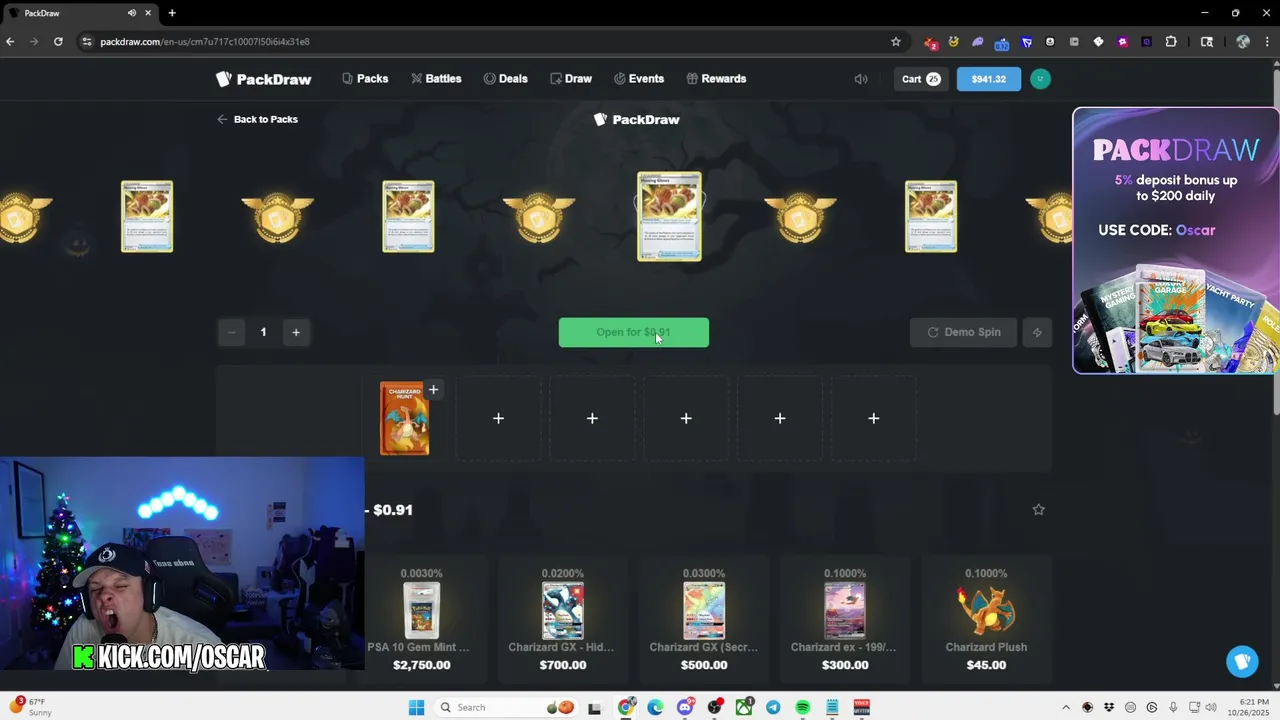Favorite this pack with the star icon
This screenshot has height=720, width=1280.
coord(1038,510)
